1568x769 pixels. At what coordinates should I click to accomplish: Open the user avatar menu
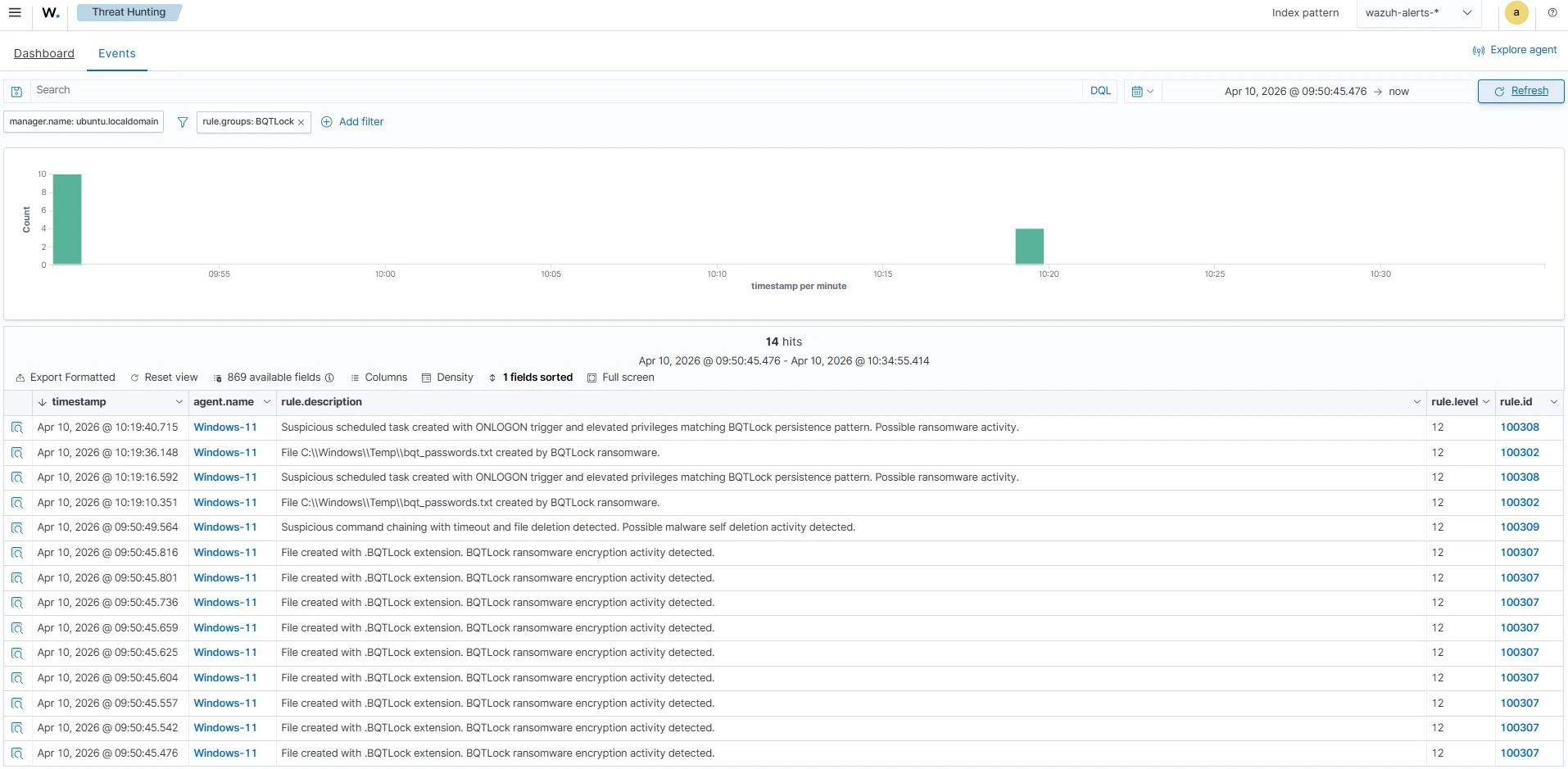click(x=1516, y=12)
